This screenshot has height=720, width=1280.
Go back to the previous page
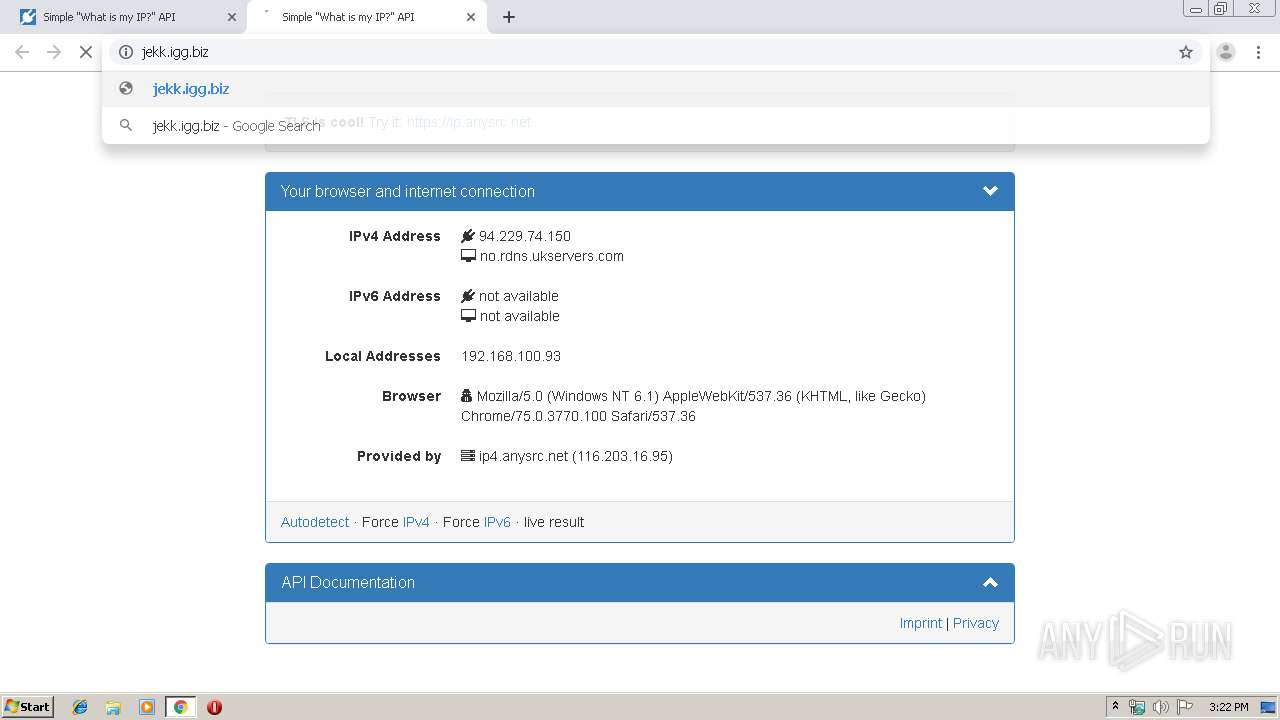pyautogui.click(x=22, y=52)
